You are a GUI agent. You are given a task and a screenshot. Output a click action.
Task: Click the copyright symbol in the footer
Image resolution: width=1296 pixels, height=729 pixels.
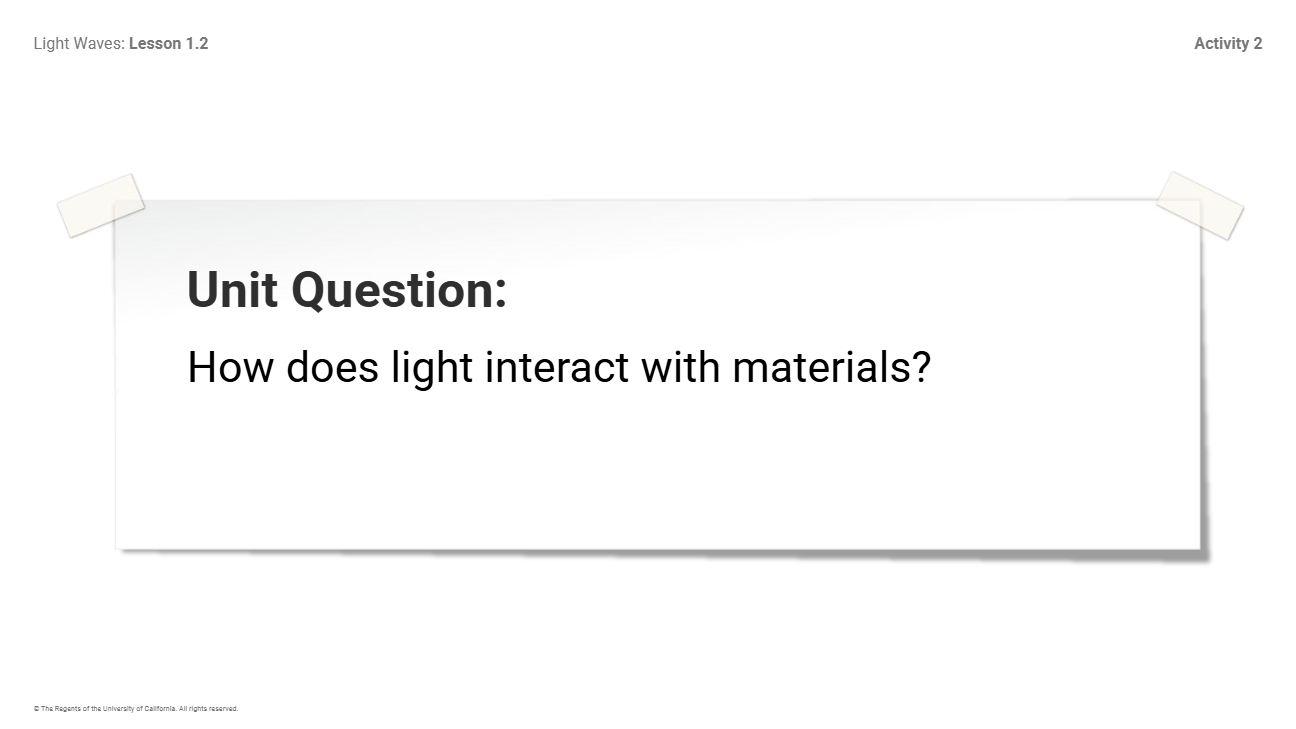[36, 709]
